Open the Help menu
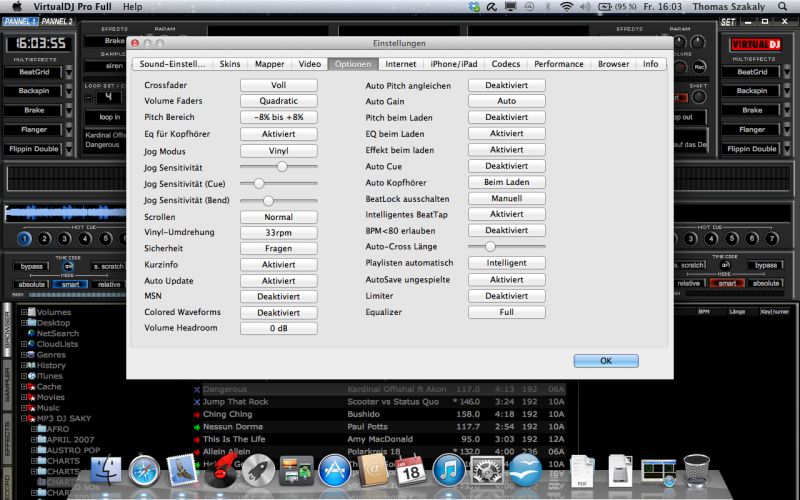The image size is (800, 500). 133,7
